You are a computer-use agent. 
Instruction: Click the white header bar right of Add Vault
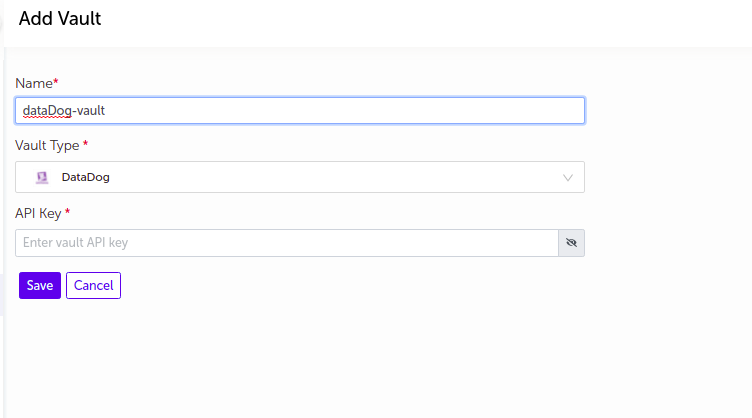point(427,23)
